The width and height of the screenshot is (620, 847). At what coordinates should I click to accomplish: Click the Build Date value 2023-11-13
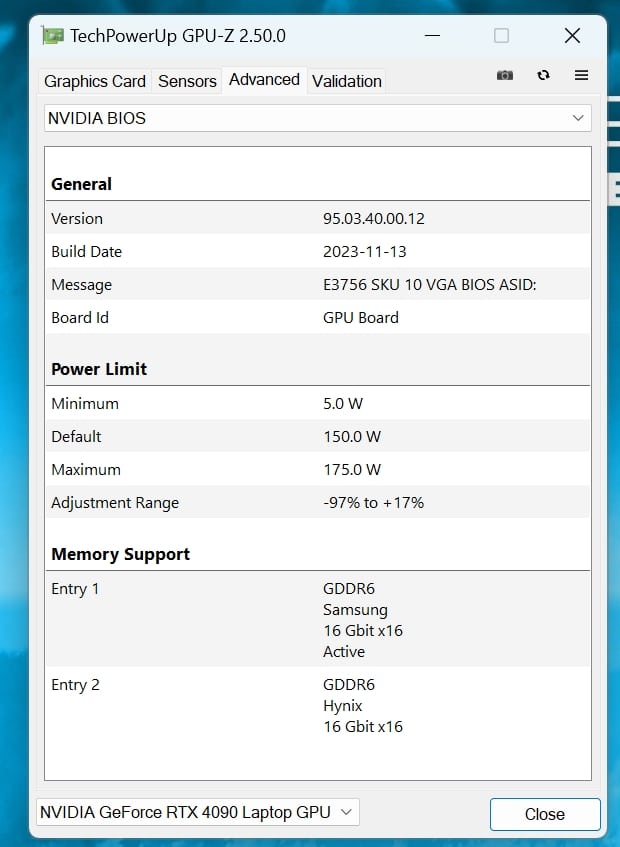tap(364, 251)
